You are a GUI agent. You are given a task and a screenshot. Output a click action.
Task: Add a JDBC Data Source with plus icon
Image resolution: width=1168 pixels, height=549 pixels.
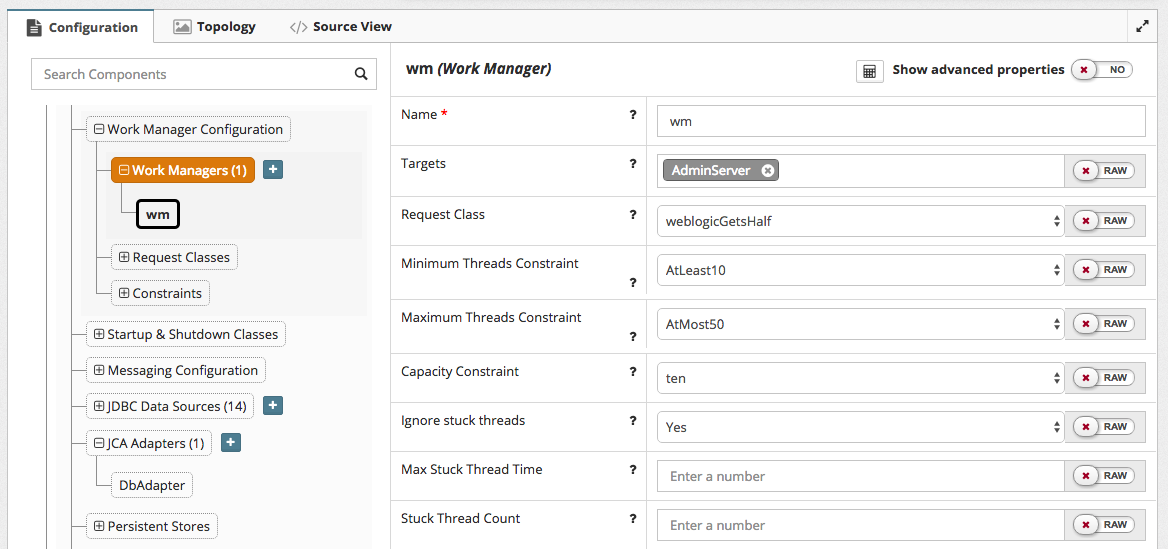(x=273, y=406)
